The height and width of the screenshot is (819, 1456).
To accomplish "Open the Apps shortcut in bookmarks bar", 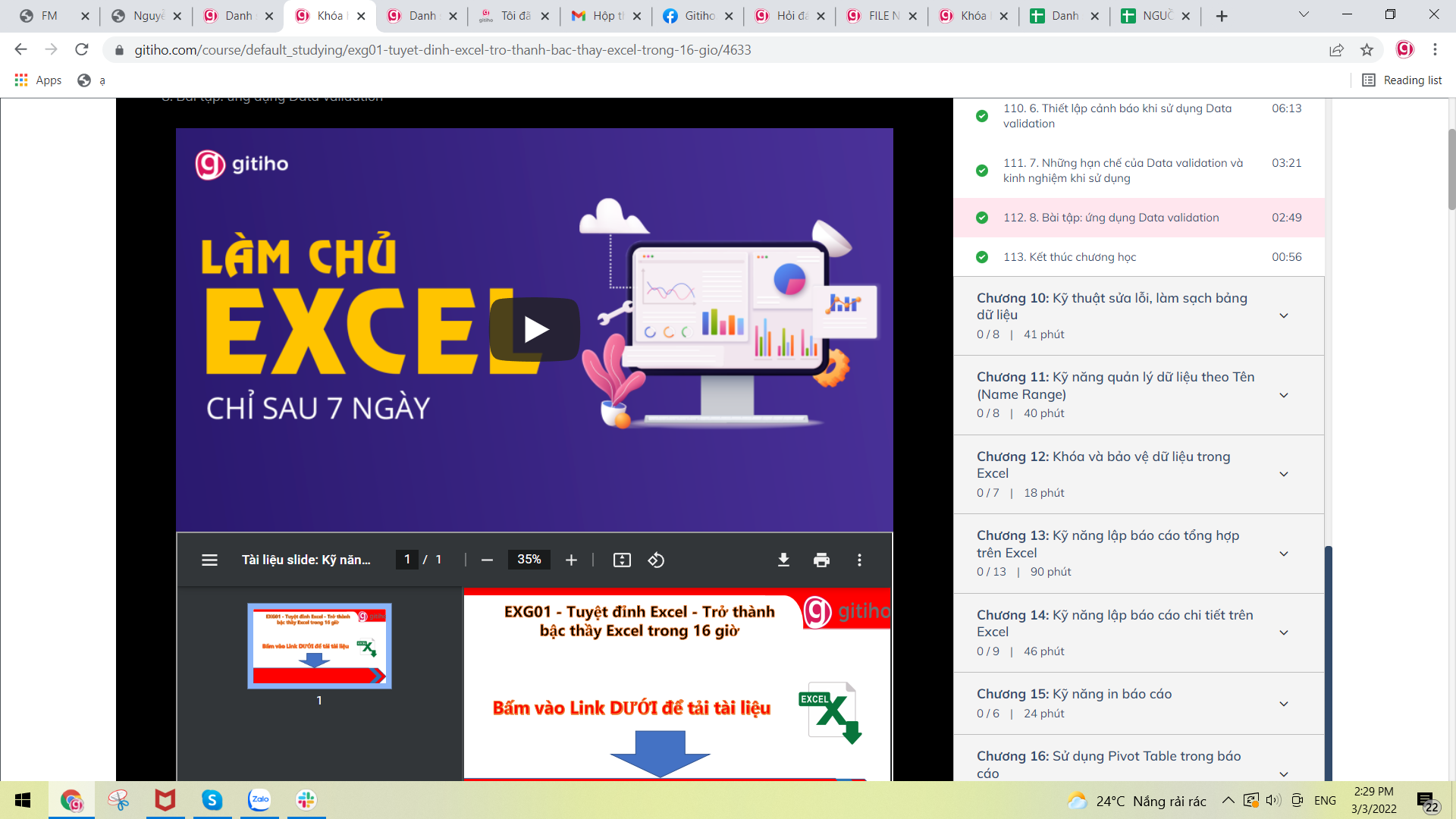I will (x=38, y=80).
